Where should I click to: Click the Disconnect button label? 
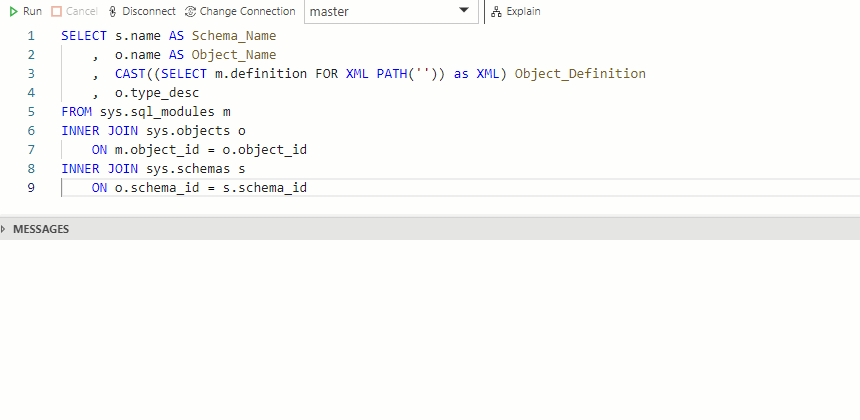point(149,12)
